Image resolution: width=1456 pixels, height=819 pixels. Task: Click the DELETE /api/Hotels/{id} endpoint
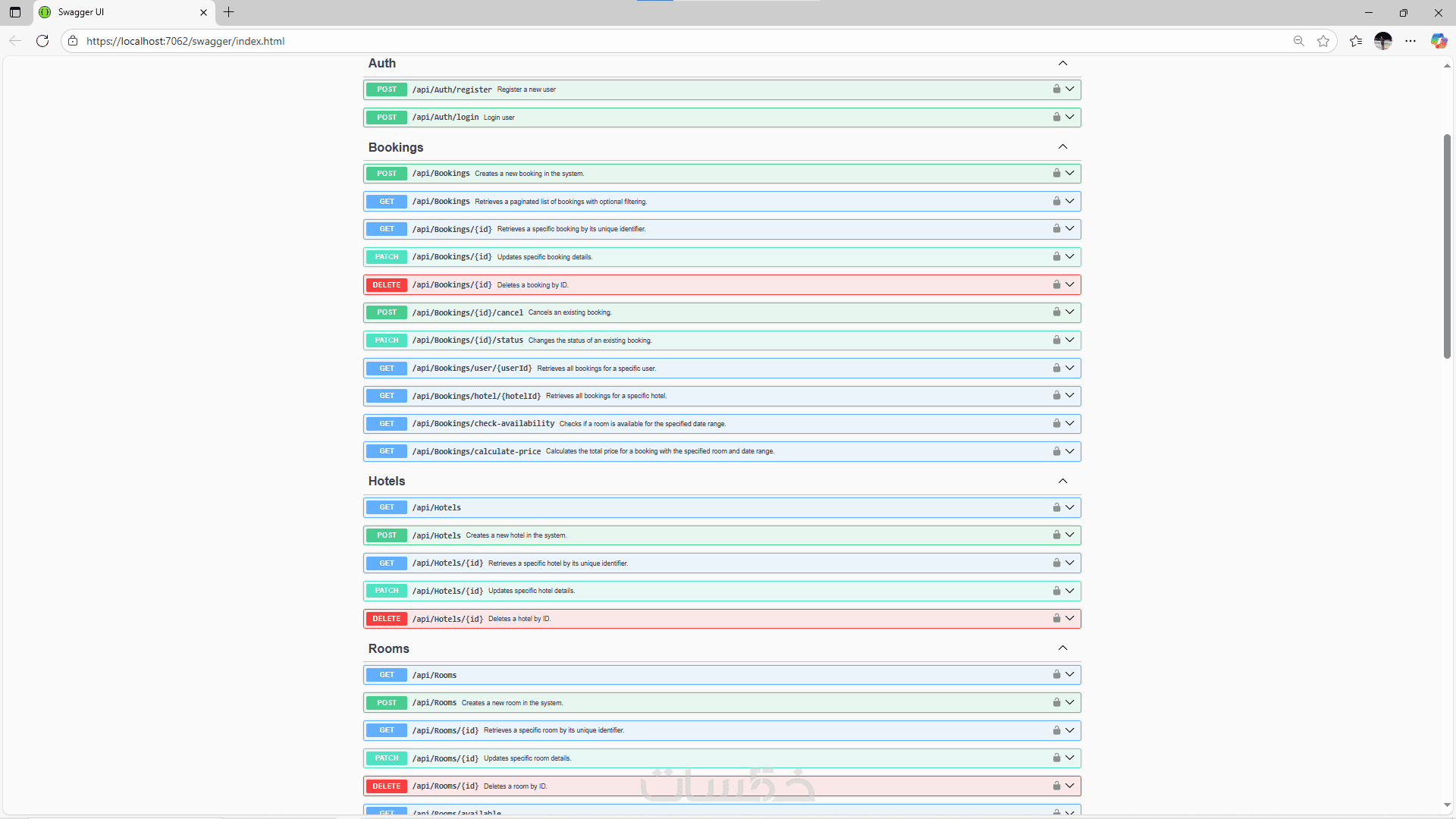447,619
